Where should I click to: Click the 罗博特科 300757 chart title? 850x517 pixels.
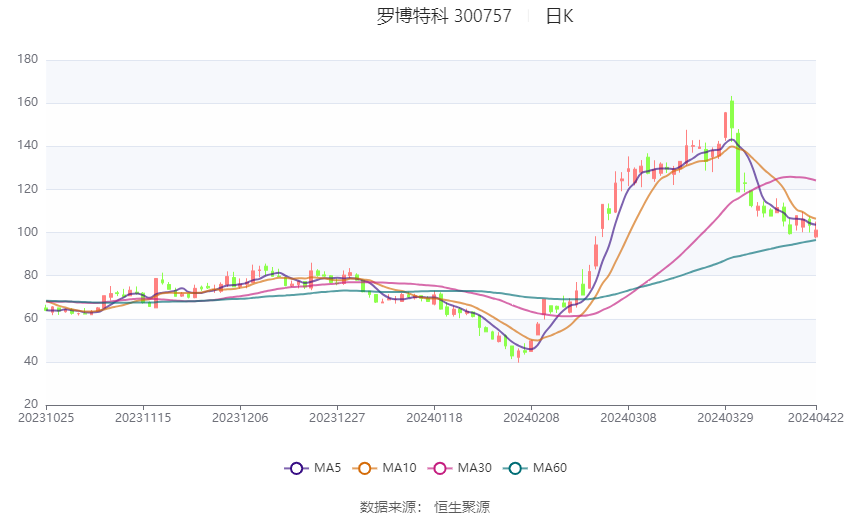tap(444, 16)
